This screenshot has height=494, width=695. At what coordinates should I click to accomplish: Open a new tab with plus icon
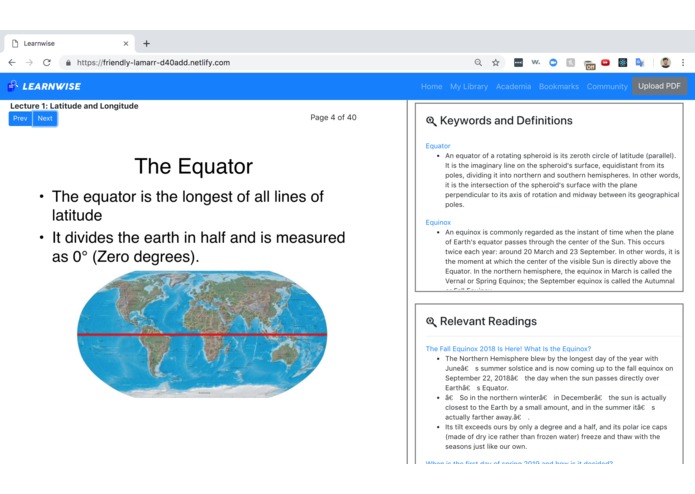146,43
